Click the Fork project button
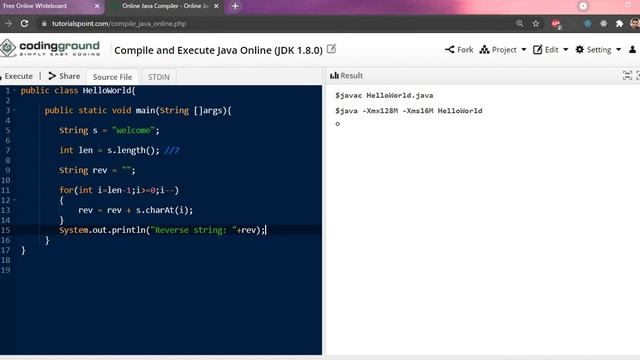This screenshot has height=360, width=640. pyautogui.click(x=459, y=50)
